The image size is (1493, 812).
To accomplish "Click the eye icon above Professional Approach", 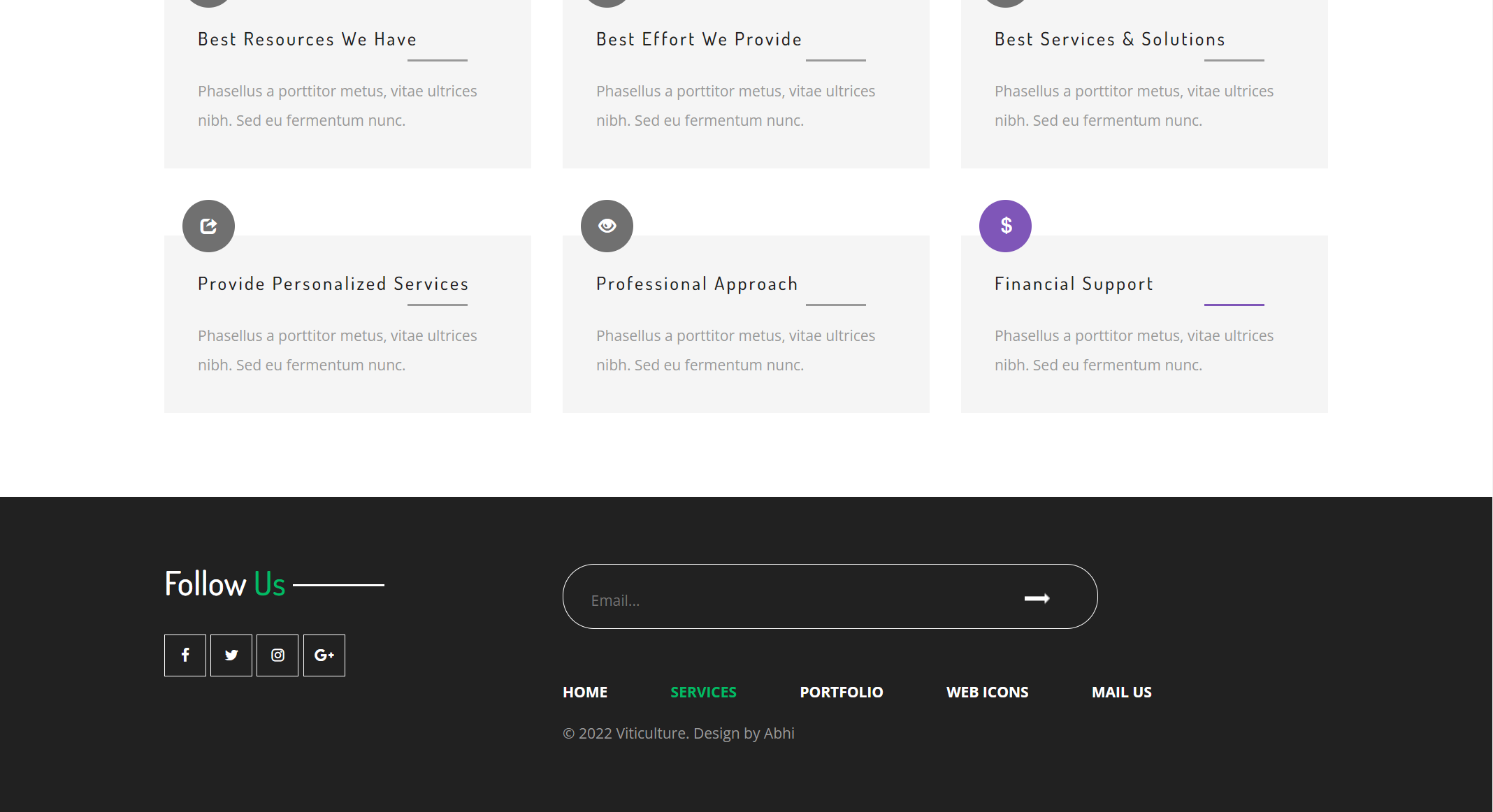I will pyautogui.click(x=607, y=226).
